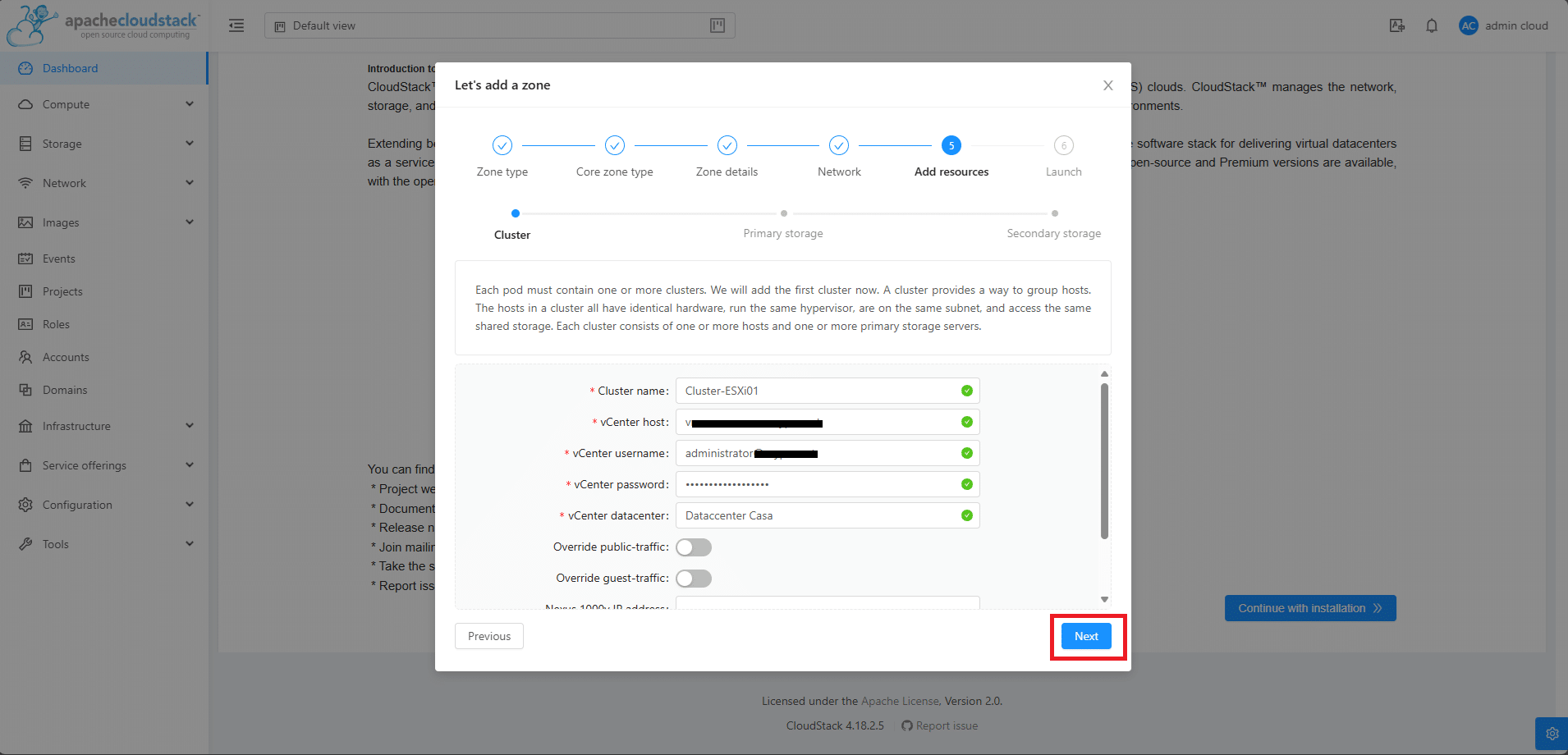This screenshot has height=755, width=1568.
Task: Click the admin cloud username
Action: click(1516, 25)
